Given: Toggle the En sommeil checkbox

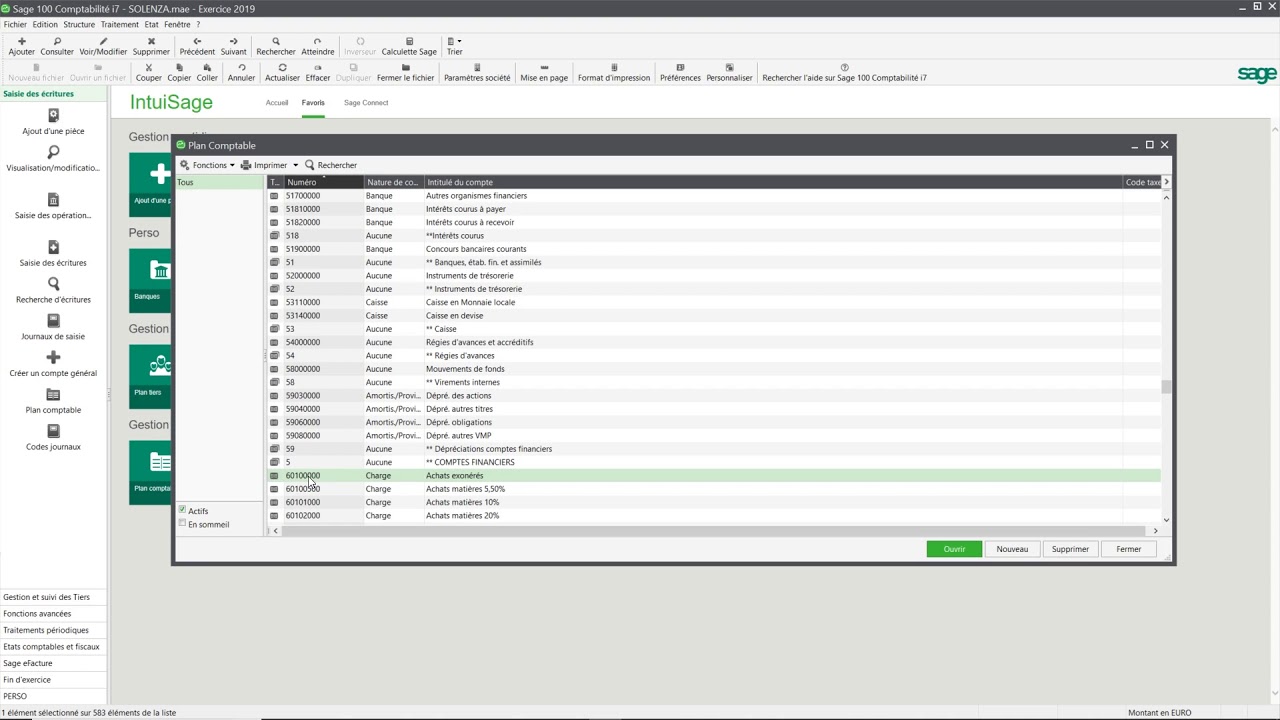Looking at the screenshot, I should coord(182,523).
